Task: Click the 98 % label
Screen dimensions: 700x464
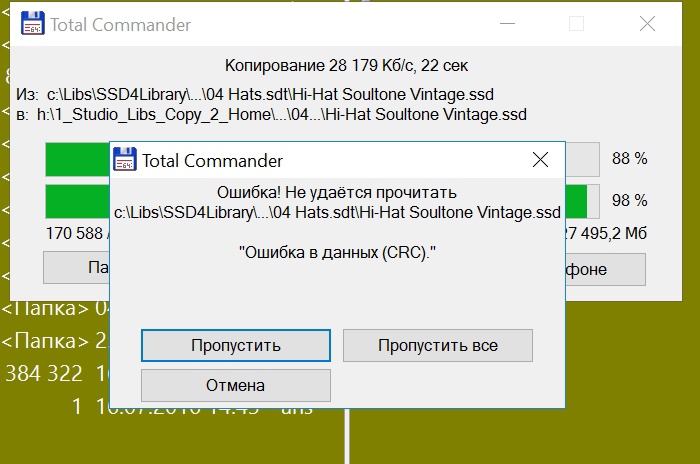Action: click(629, 201)
